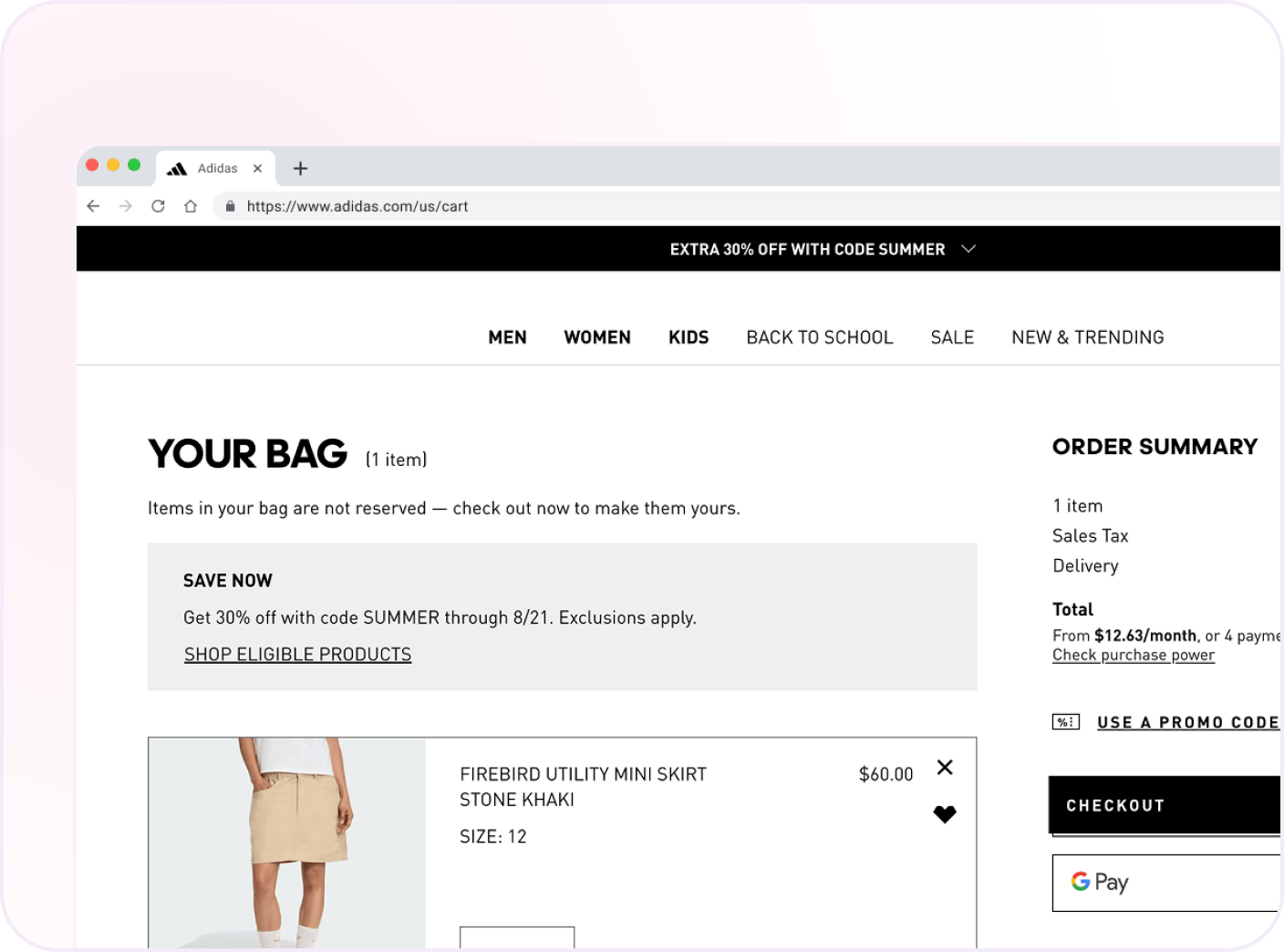This screenshot has width=1284, height=952.
Task: Click the skirt product thumbnail
Action: pyautogui.click(x=286, y=842)
